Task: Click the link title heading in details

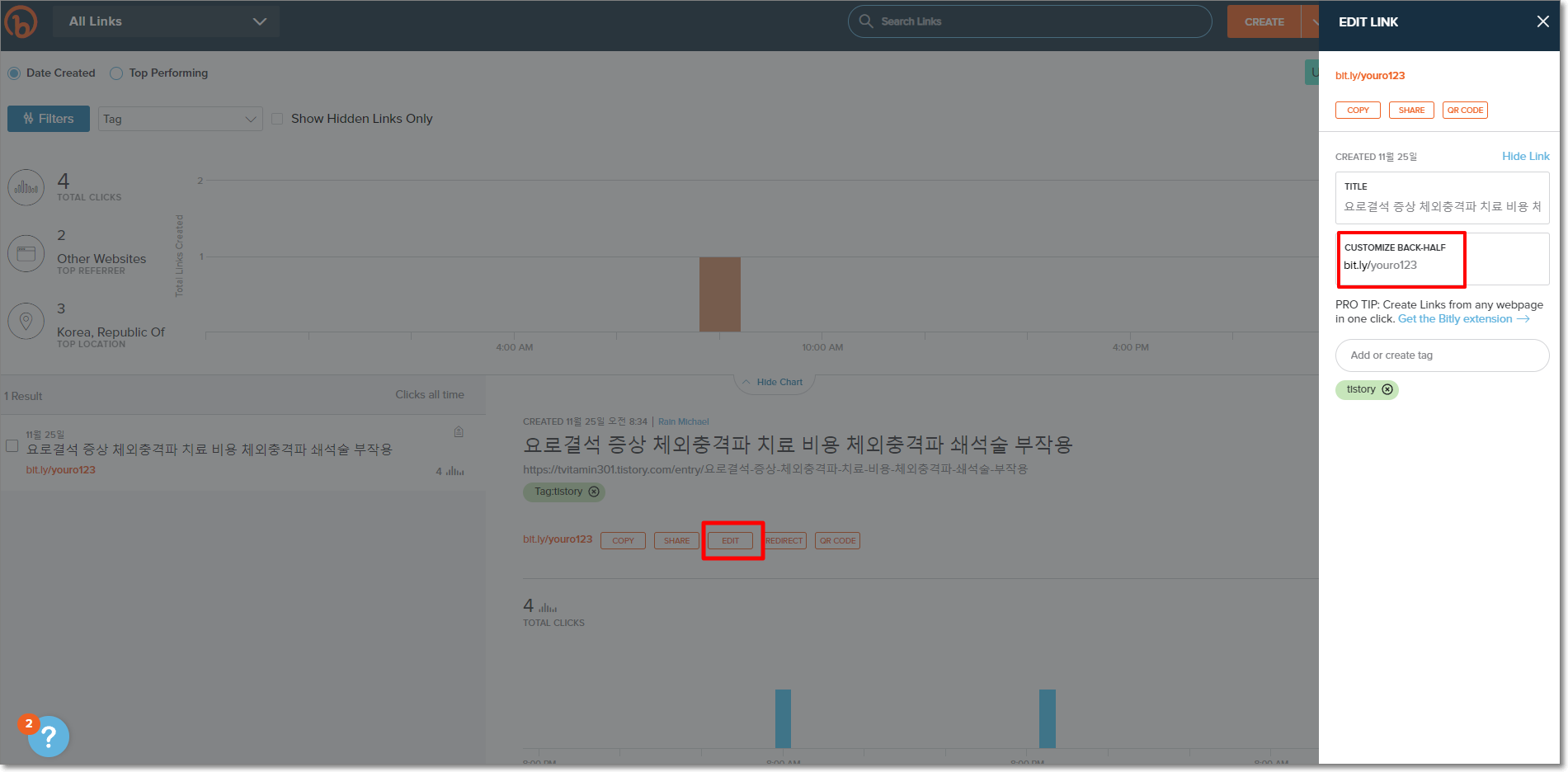Action: 798,445
